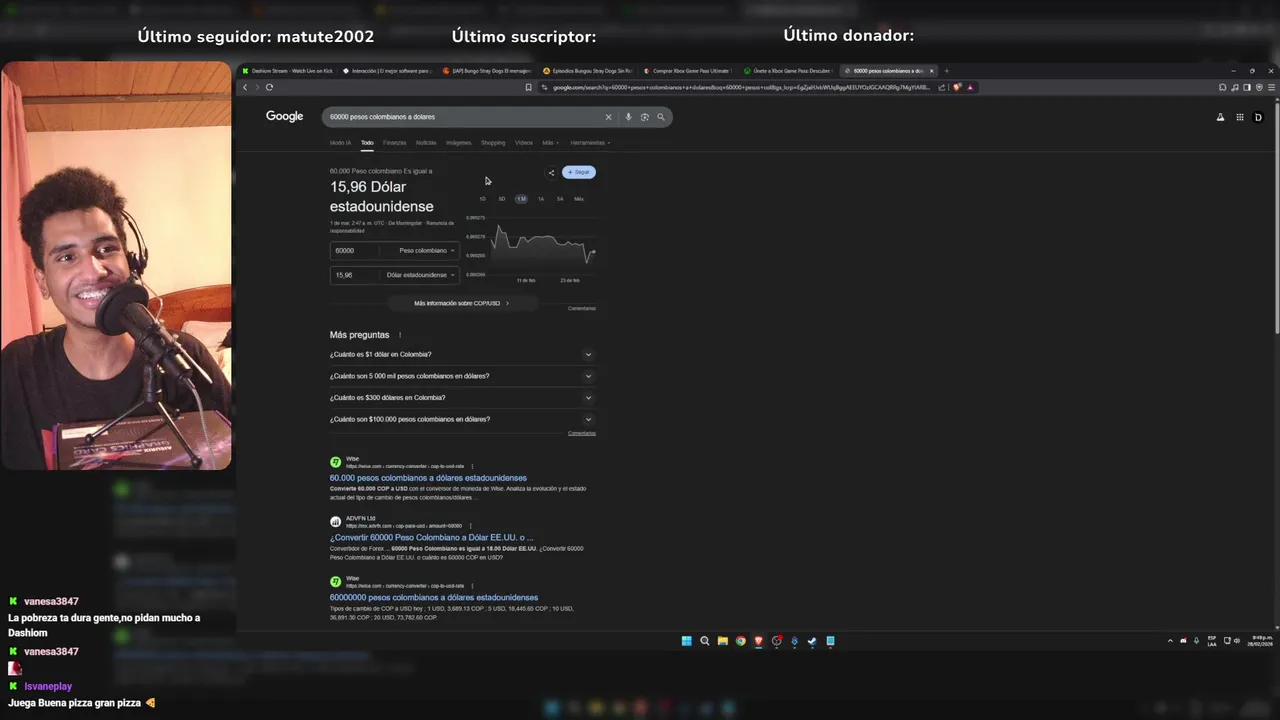1280x720 pixels.
Task: Open the Herramientas dropdown
Action: (590, 143)
